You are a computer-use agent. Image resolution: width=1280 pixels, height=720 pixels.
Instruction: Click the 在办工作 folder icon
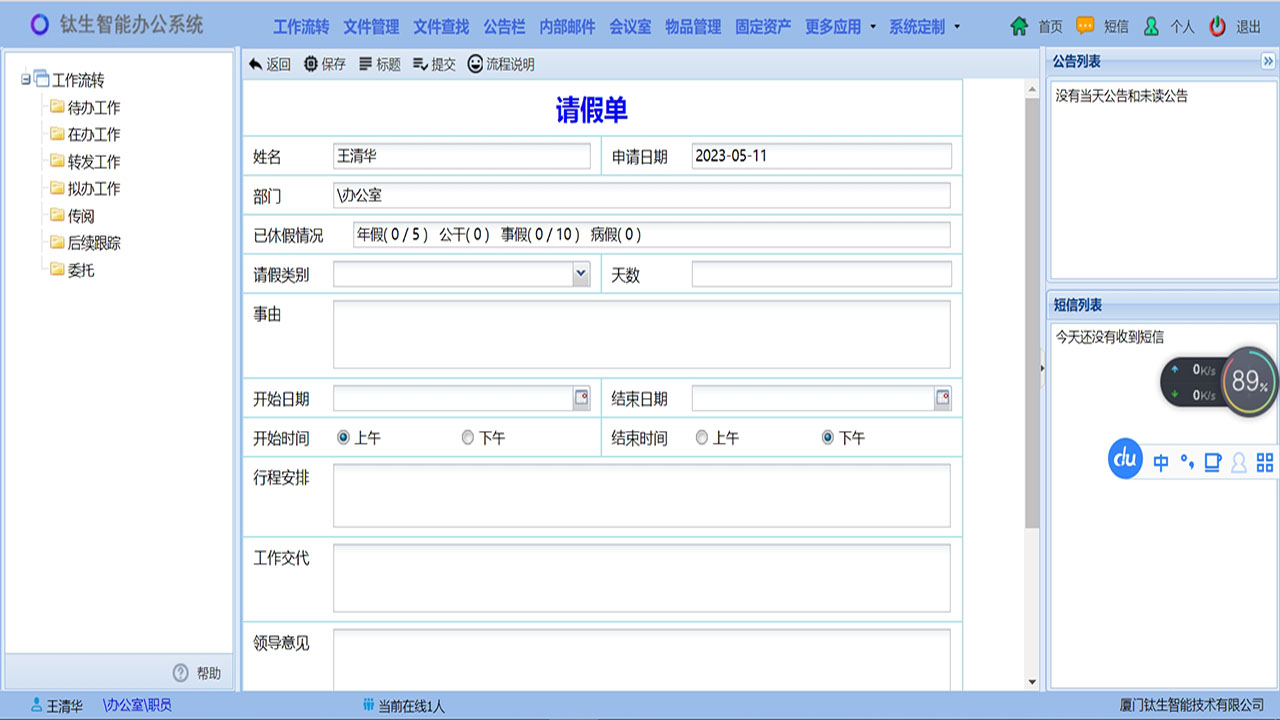coord(57,134)
